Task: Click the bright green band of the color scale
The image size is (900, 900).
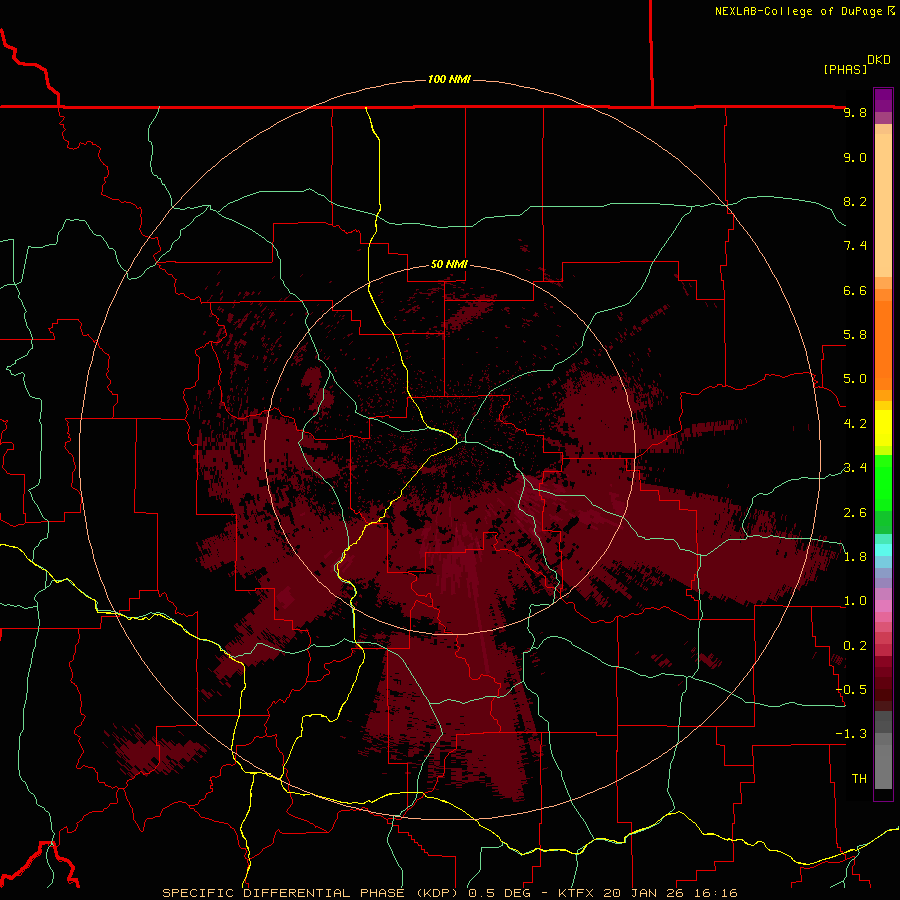Action: pyautogui.click(x=883, y=483)
